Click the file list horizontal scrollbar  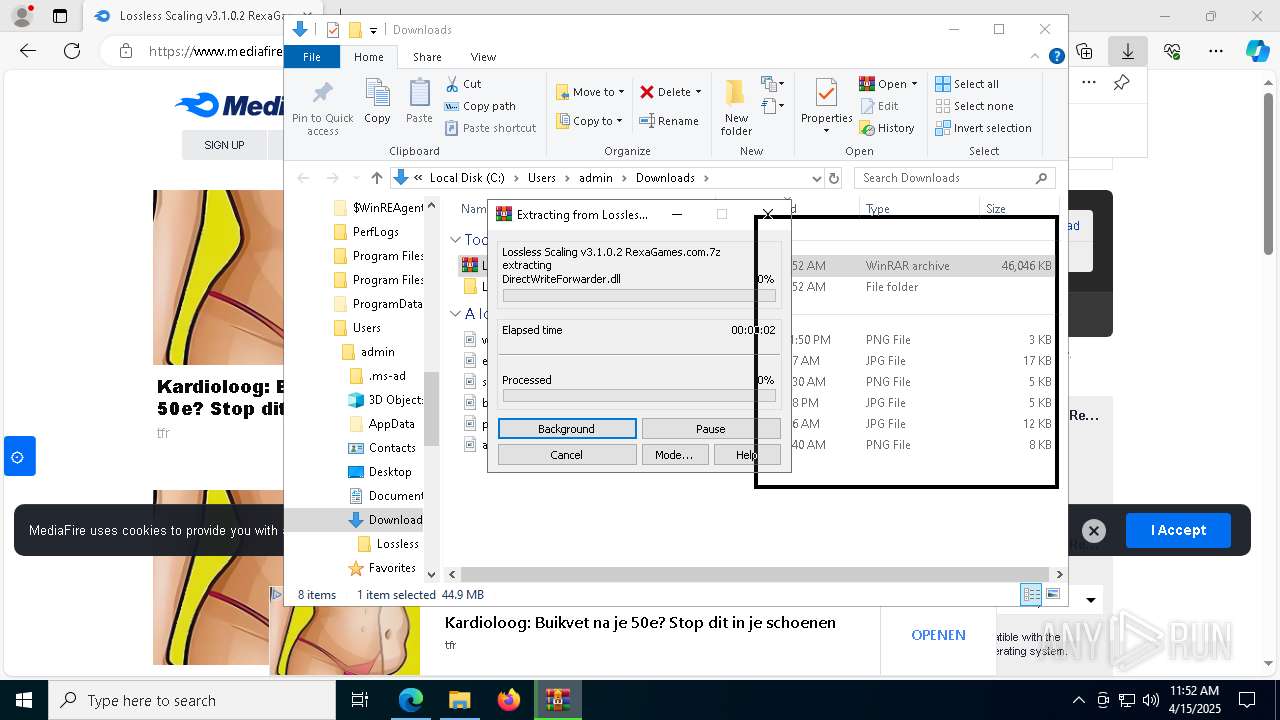click(755, 574)
